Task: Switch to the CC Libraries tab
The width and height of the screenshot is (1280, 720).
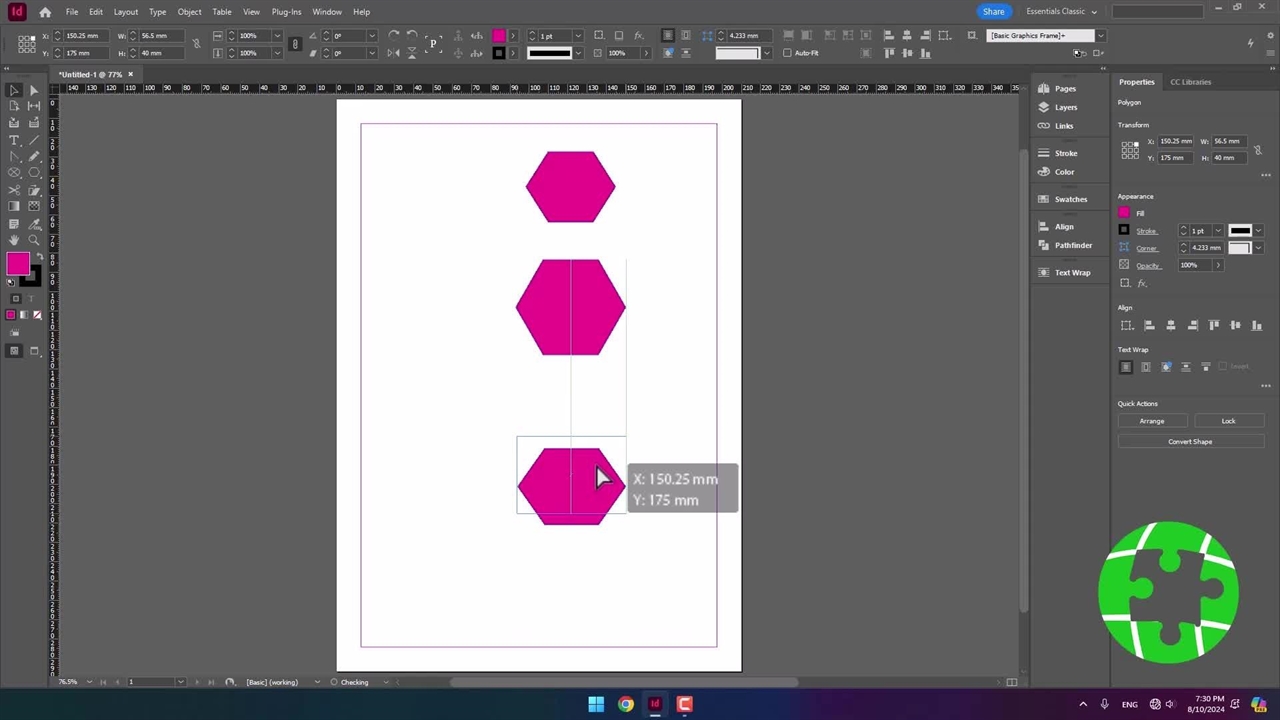Action: pos(1190,82)
